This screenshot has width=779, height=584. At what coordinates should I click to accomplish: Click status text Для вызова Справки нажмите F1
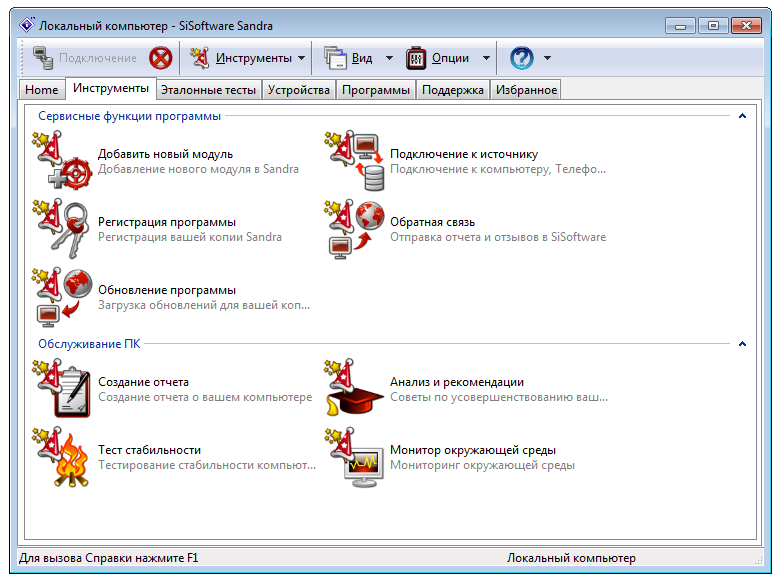pos(109,558)
